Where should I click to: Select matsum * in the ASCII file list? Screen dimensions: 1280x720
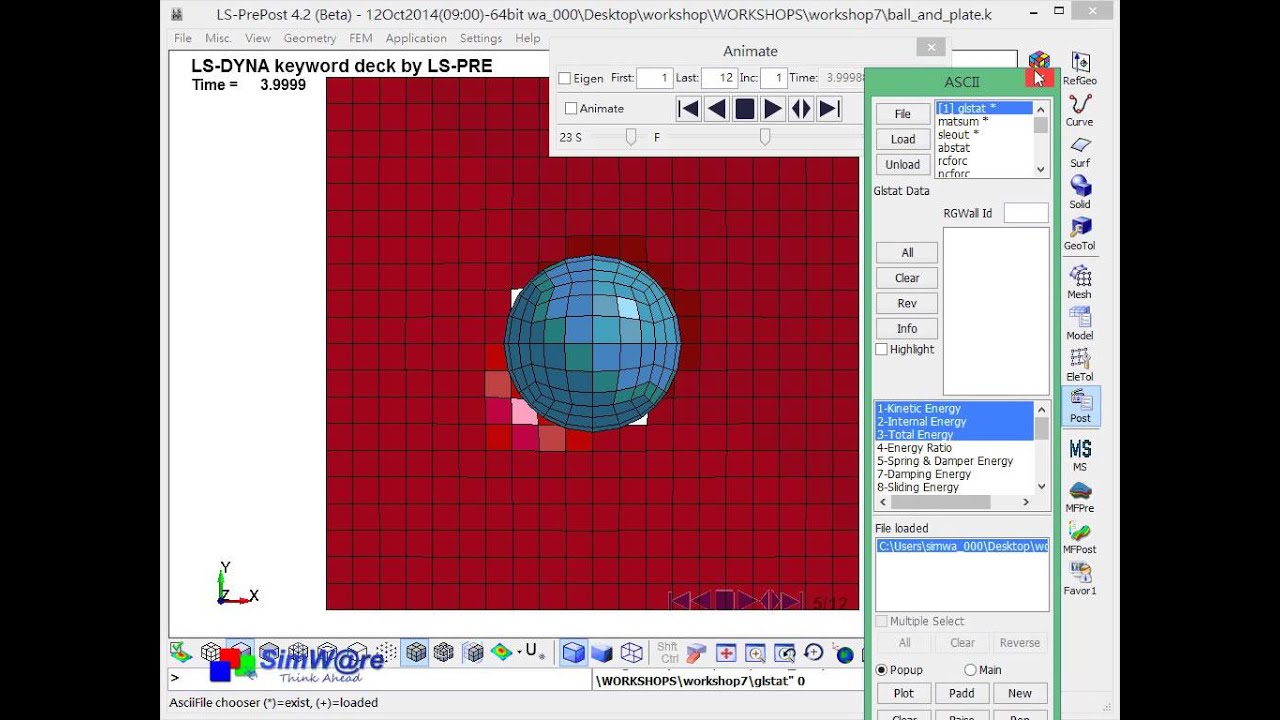984,121
